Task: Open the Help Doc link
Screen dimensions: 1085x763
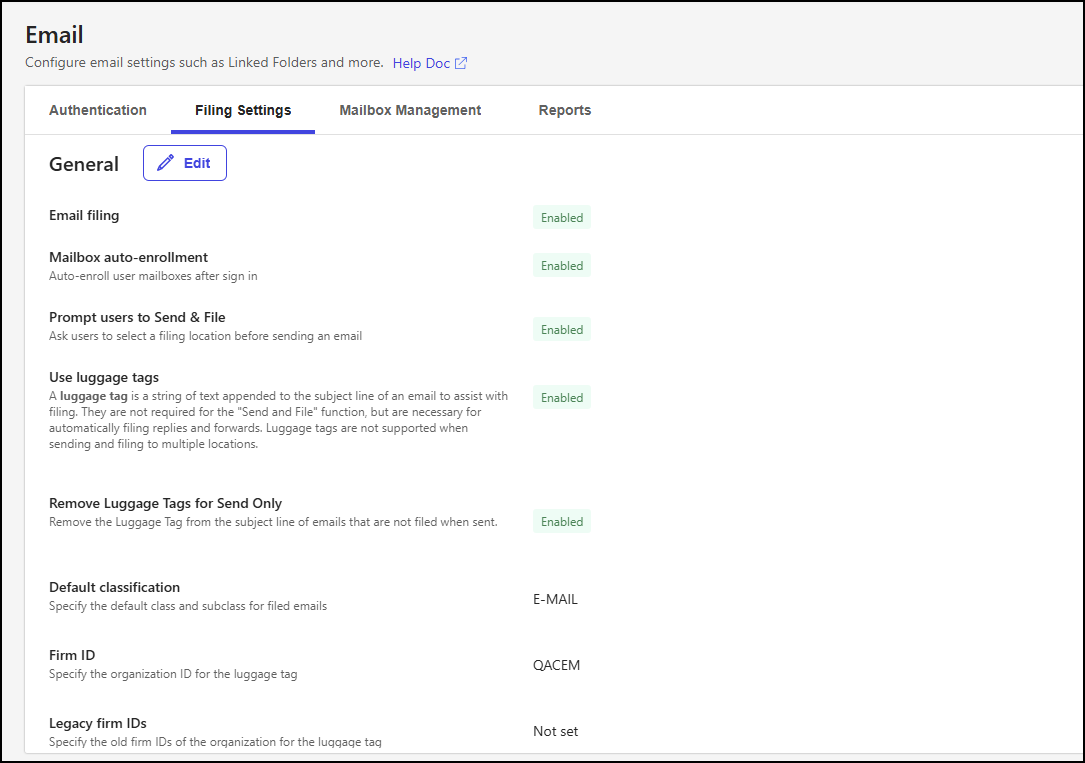Action: click(x=421, y=62)
